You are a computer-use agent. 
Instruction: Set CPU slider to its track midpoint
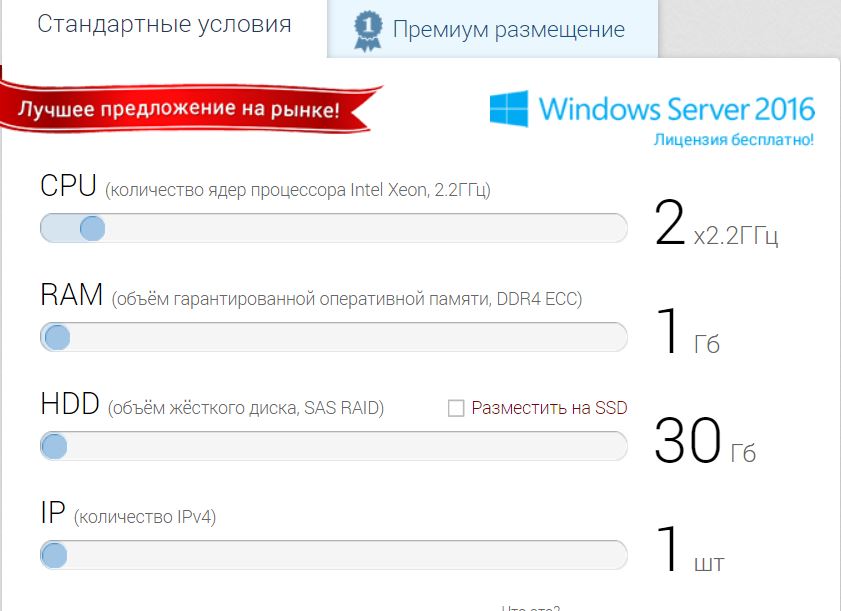[334, 228]
